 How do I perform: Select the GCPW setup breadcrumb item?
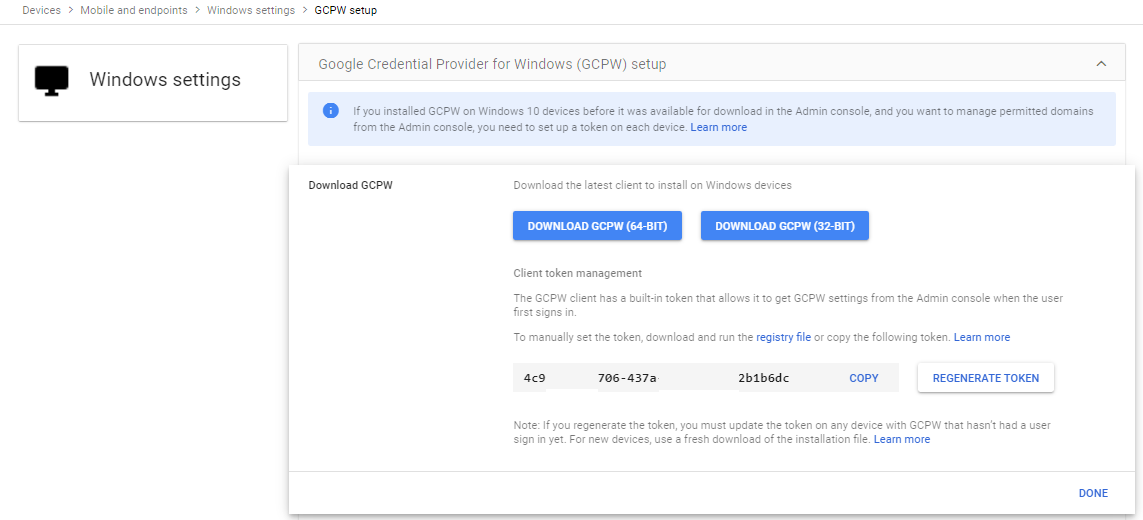(x=346, y=11)
